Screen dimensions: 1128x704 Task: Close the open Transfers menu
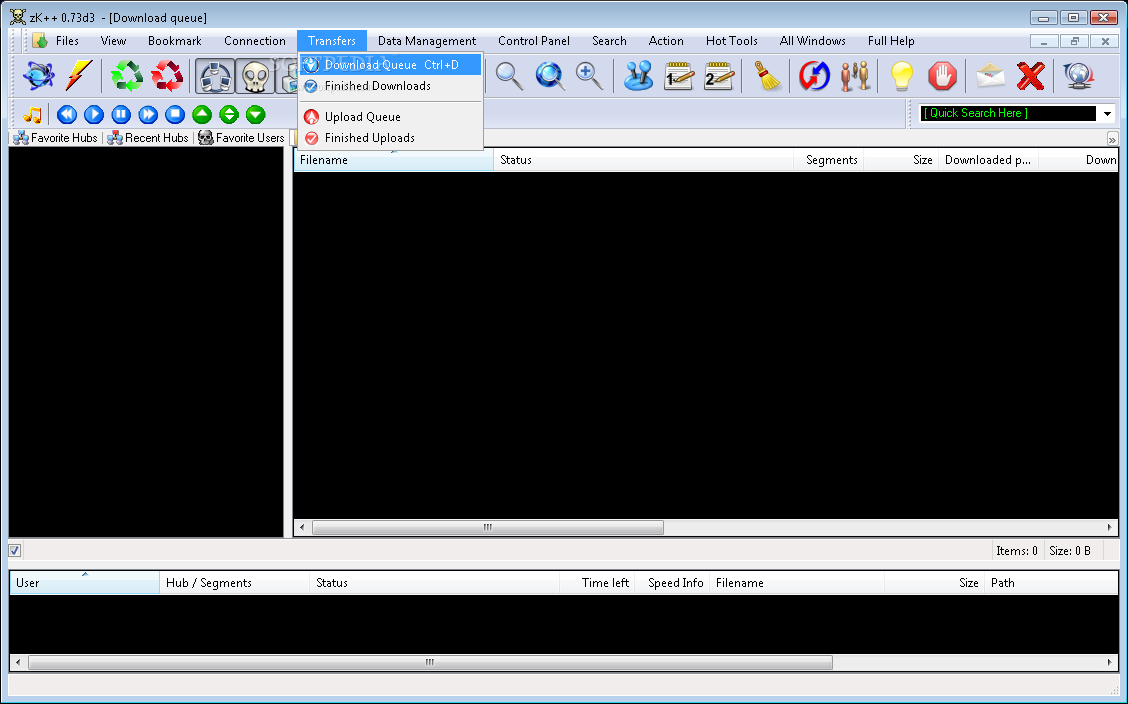tap(332, 41)
